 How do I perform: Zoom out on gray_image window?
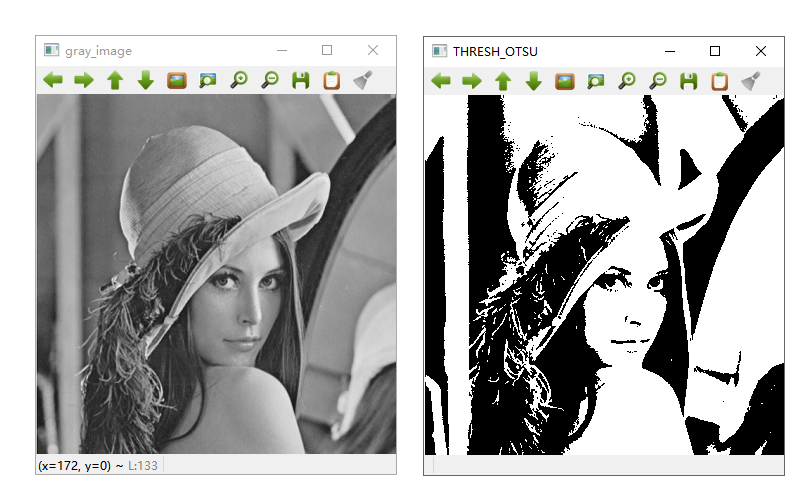coord(270,80)
